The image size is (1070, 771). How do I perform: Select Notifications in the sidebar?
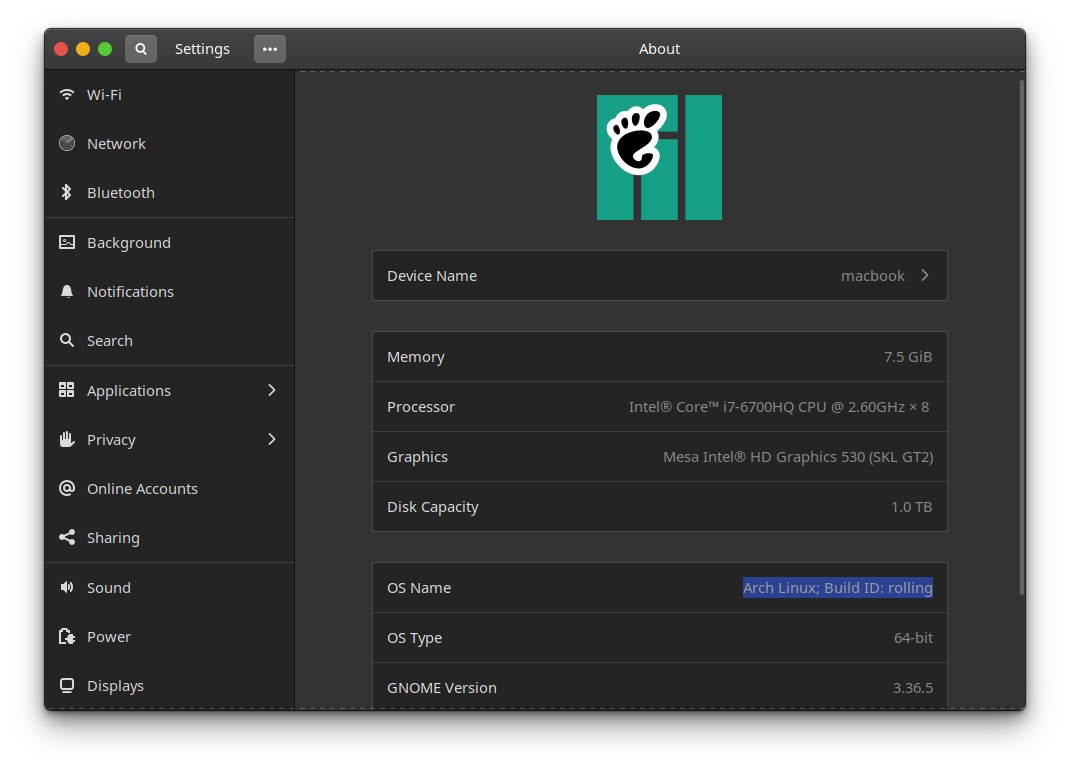tap(169, 292)
